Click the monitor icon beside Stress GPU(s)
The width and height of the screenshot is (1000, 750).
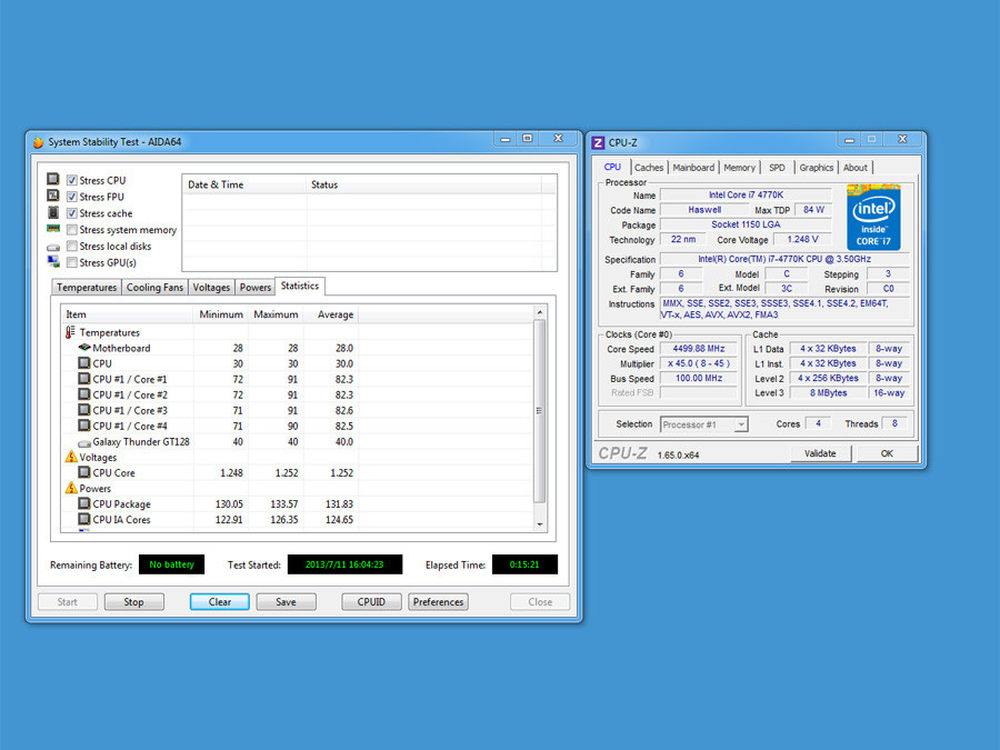point(53,261)
